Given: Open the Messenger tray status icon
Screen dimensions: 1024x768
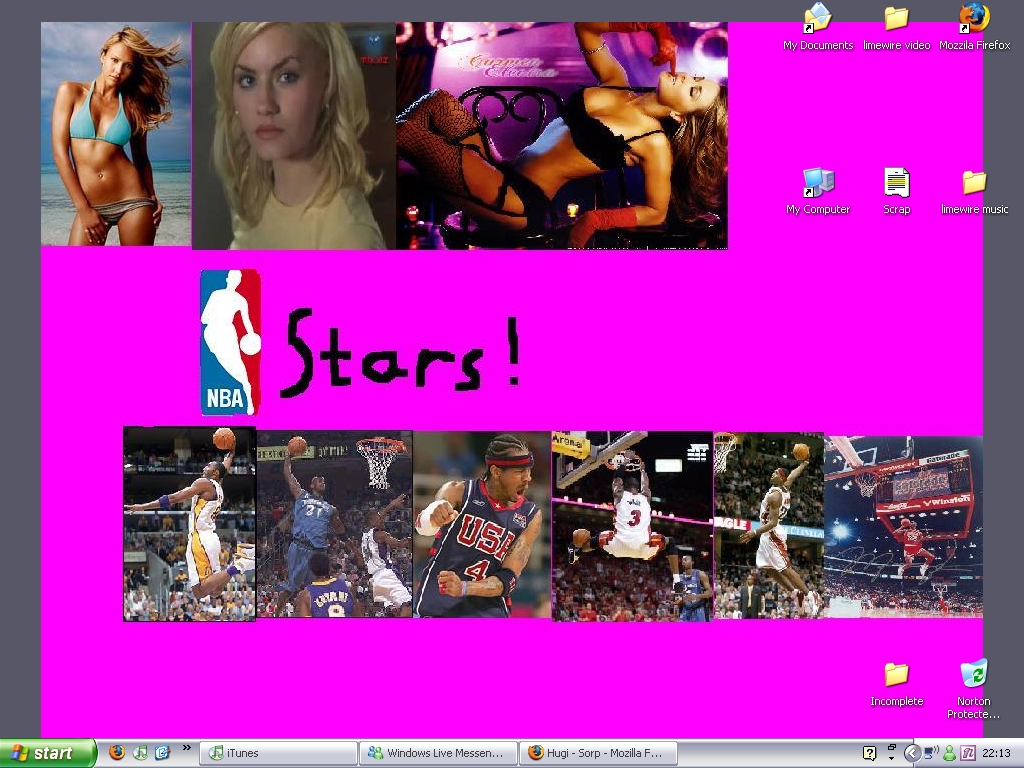Looking at the screenshot, I should click(949, 754).
